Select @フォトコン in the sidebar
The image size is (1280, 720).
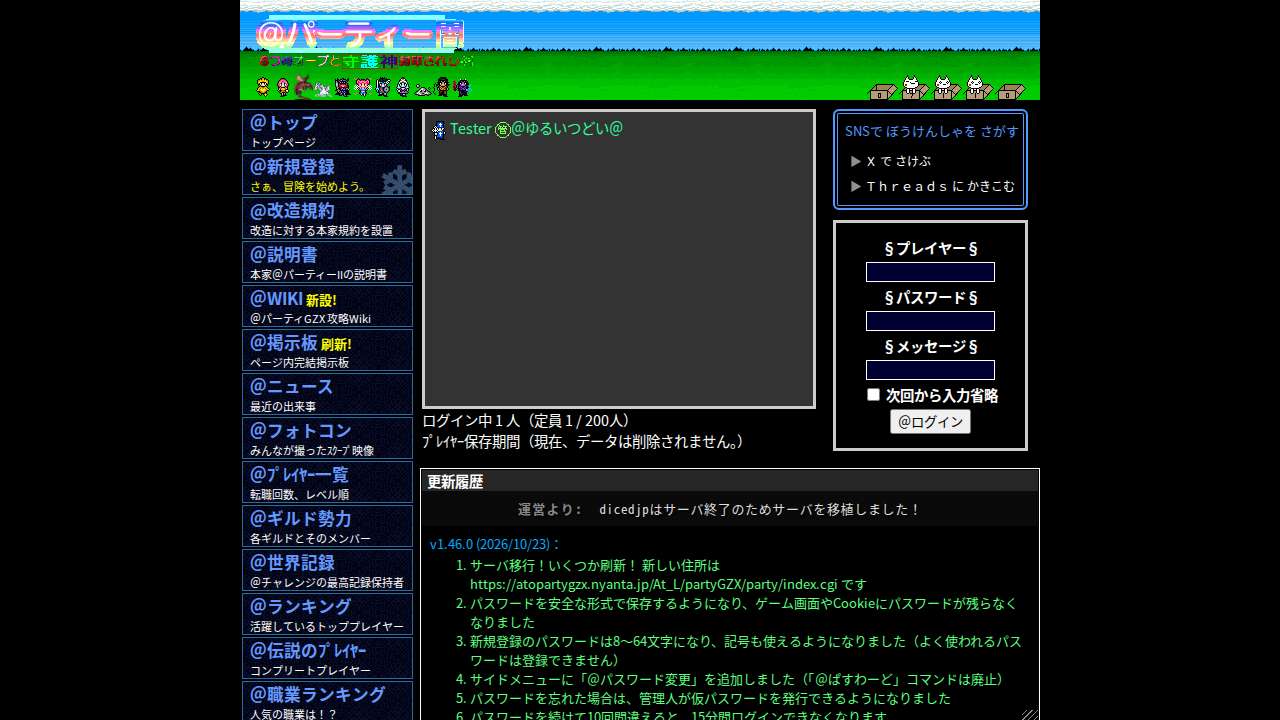327,438
